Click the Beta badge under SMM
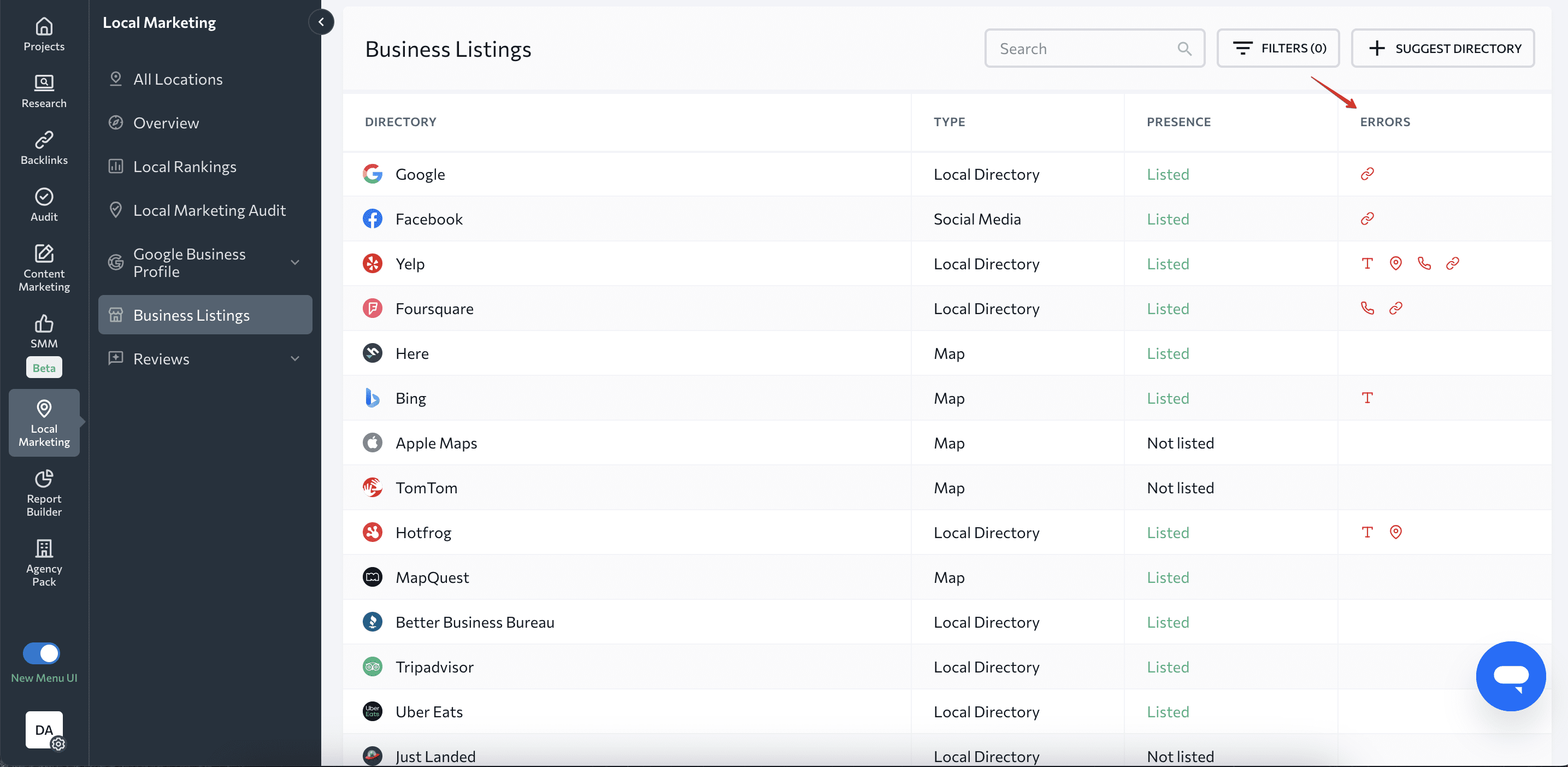Viewport: 1568px width, 767px height. (44, 368)
